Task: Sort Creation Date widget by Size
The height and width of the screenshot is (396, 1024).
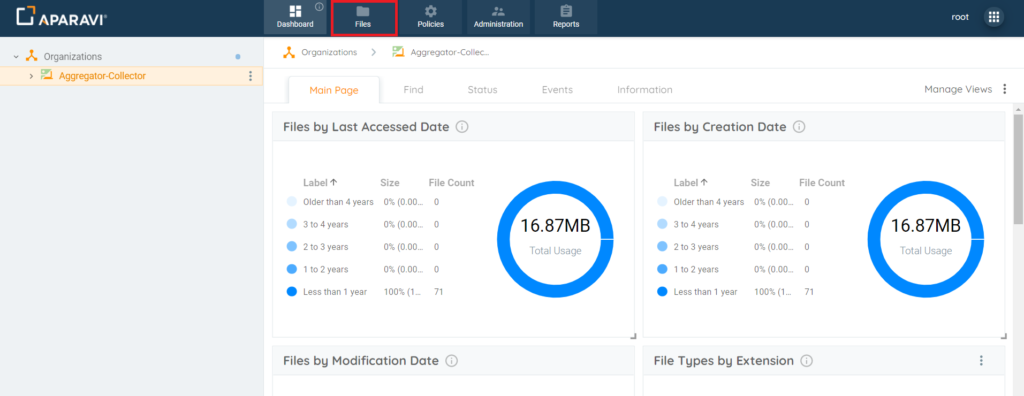Action: [x=760, y=183]
